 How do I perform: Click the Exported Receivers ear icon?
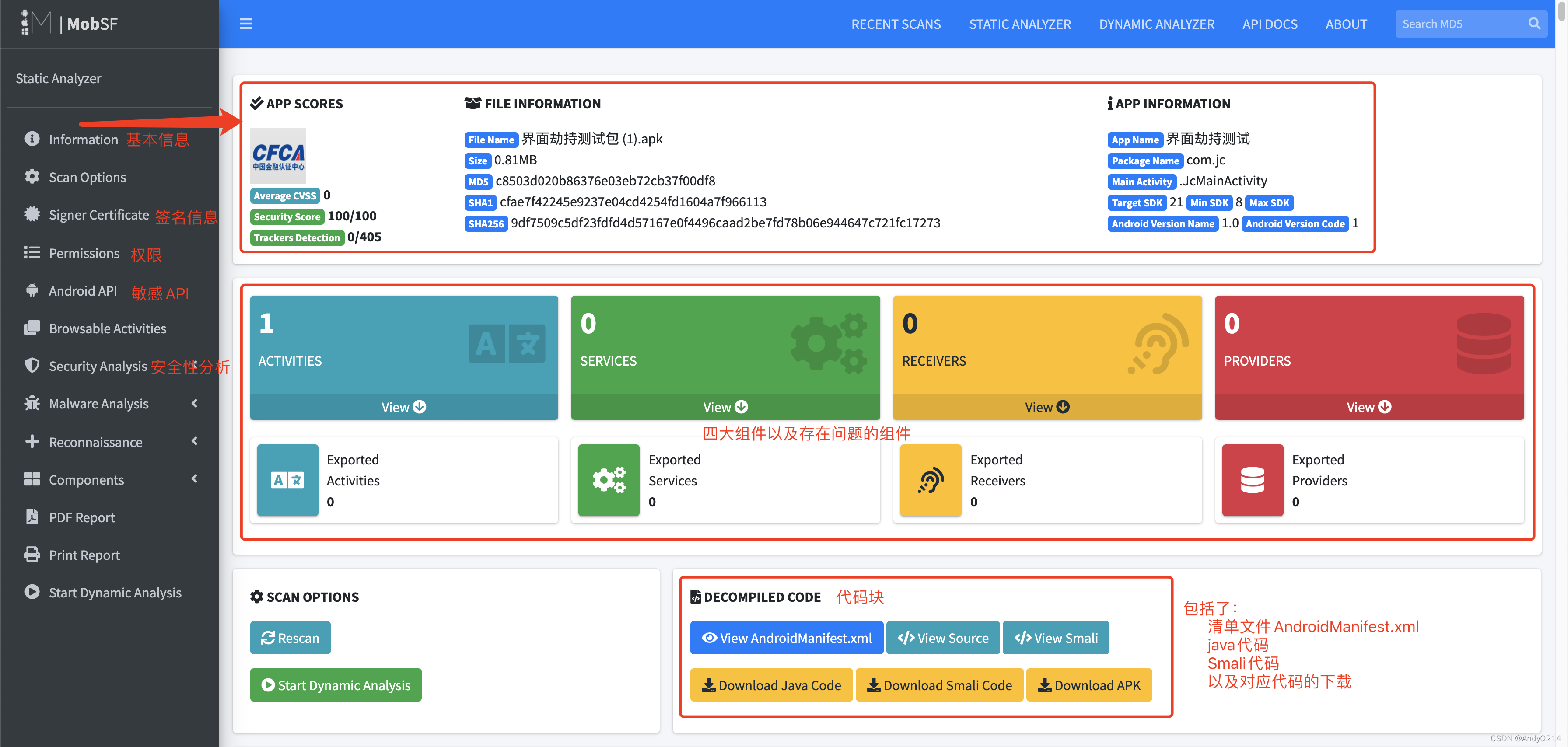pos(930,480)
